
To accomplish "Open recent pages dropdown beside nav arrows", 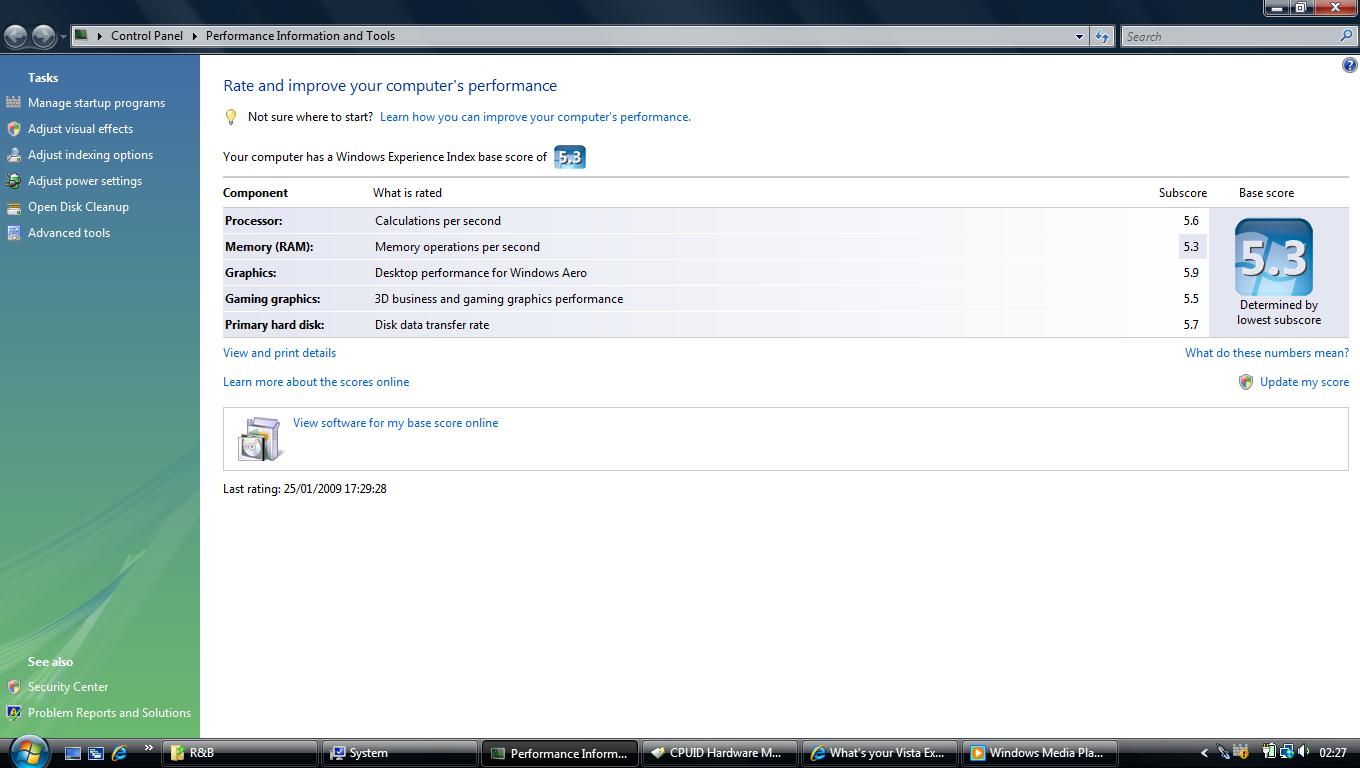I will click(63, 37).
